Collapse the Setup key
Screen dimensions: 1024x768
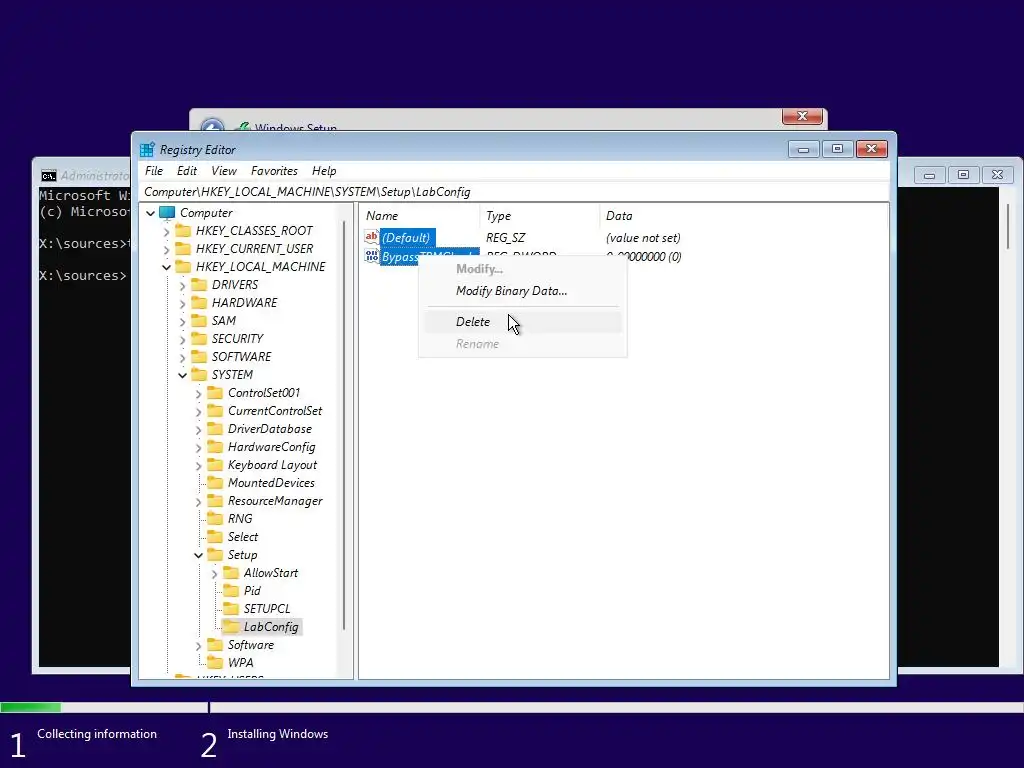199,555
